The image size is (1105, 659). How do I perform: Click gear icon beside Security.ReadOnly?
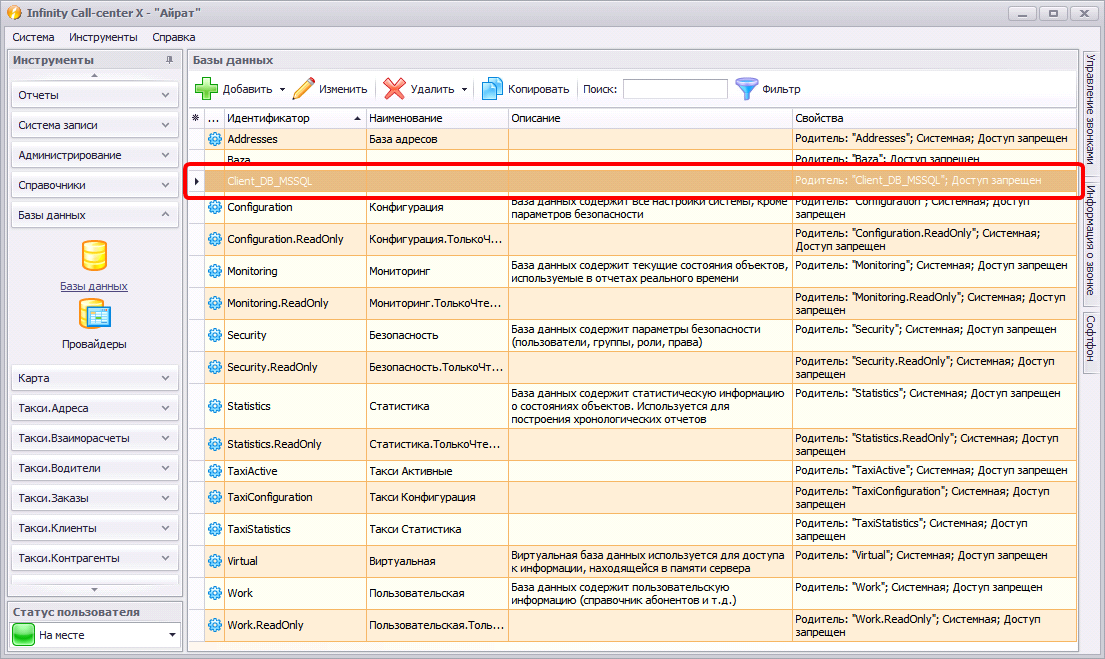(x=215, y=367)
